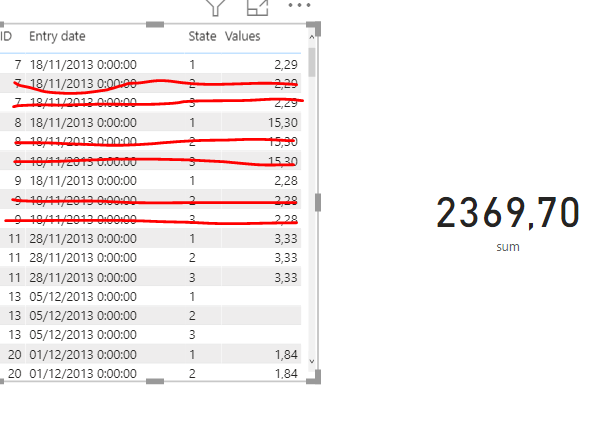The image size is (610, 428).
Task: Click value 3,33 in ID 11 state 3 row
Action: [286, 277]
